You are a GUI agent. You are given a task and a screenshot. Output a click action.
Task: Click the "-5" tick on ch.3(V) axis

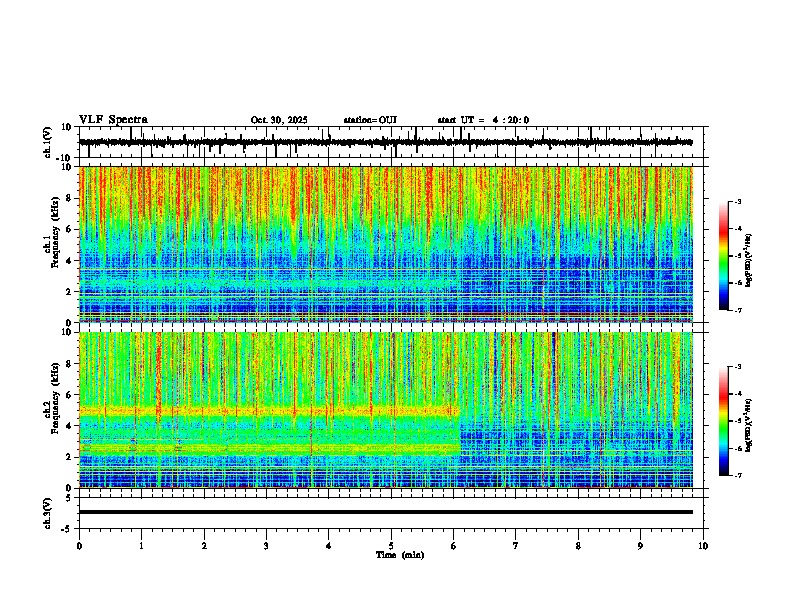click(68, 529)
